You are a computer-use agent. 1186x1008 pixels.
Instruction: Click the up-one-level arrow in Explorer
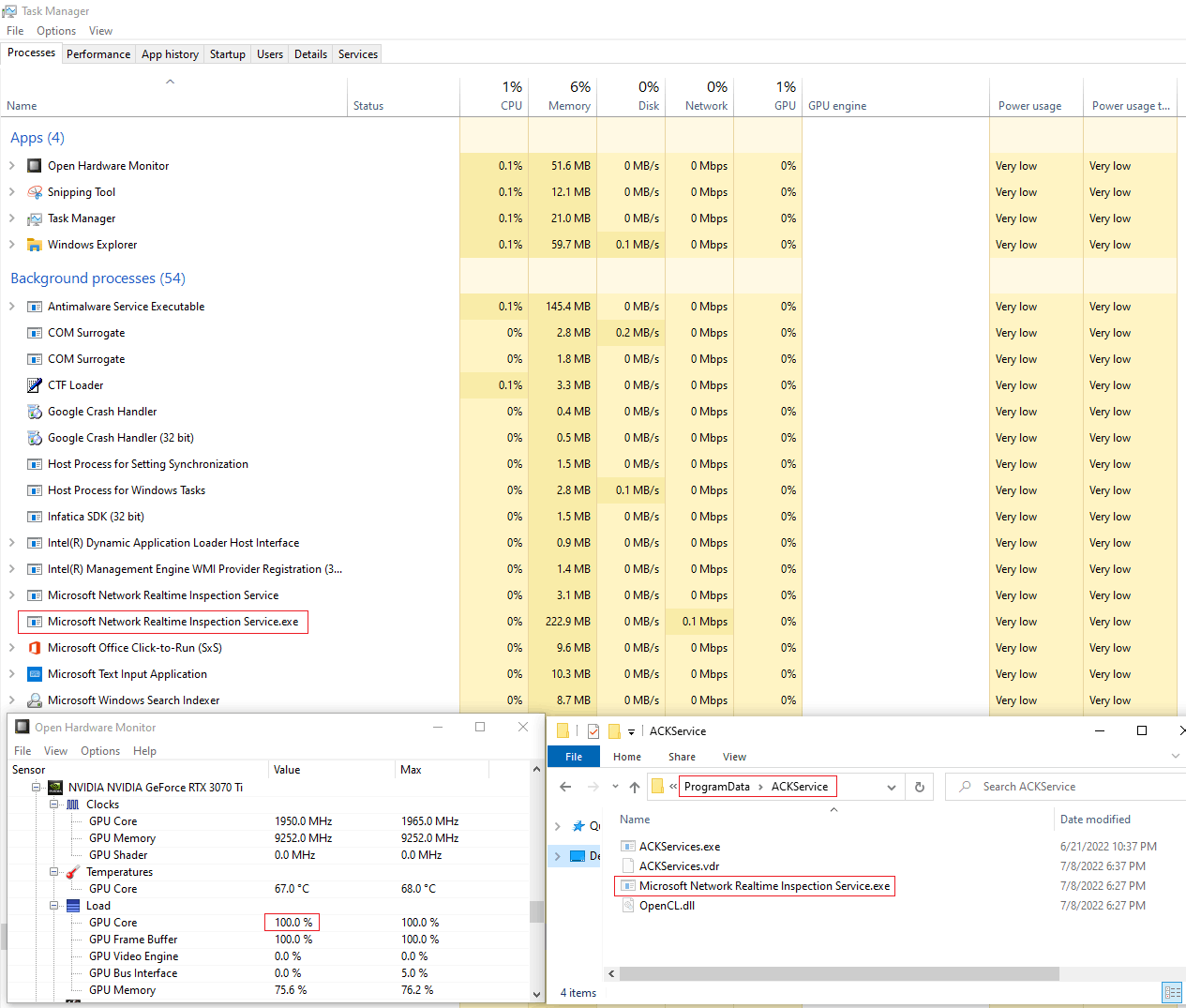(635, 787)
